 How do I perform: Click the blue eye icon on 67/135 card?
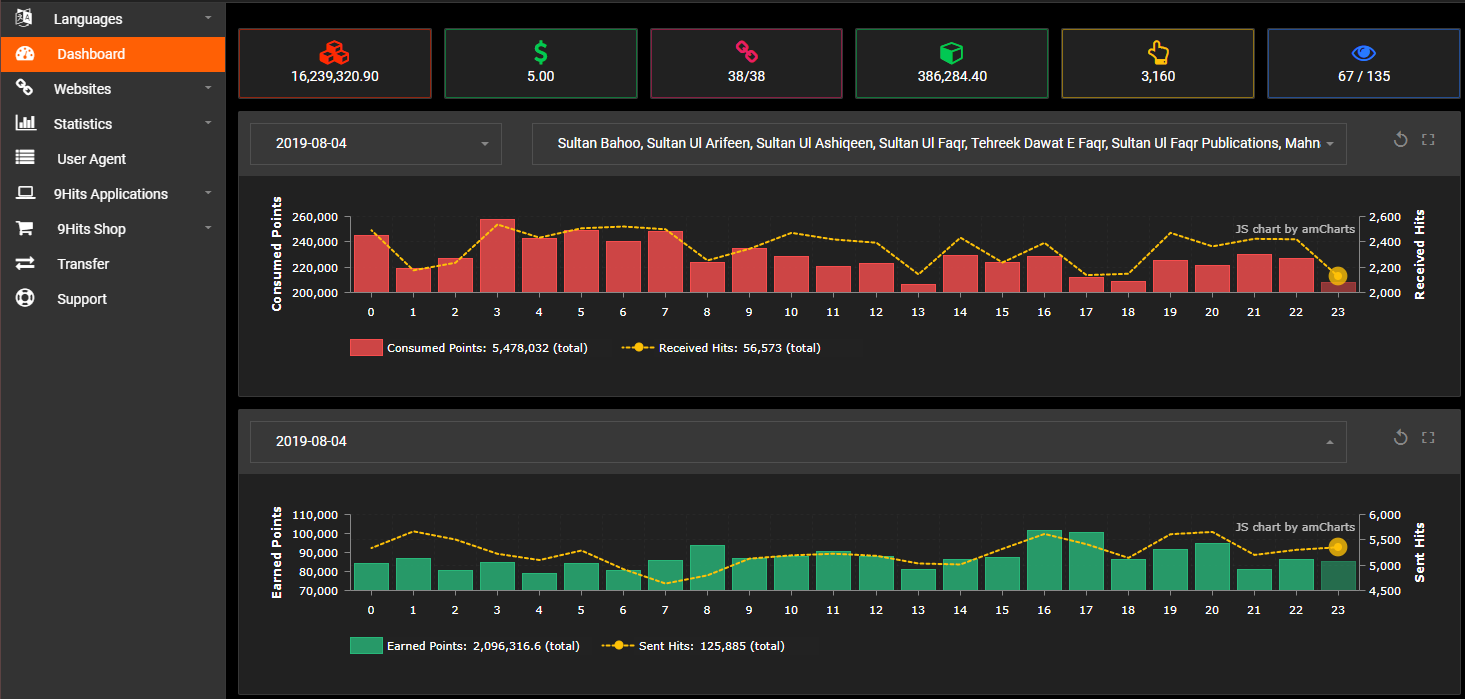coord(1363,52)
